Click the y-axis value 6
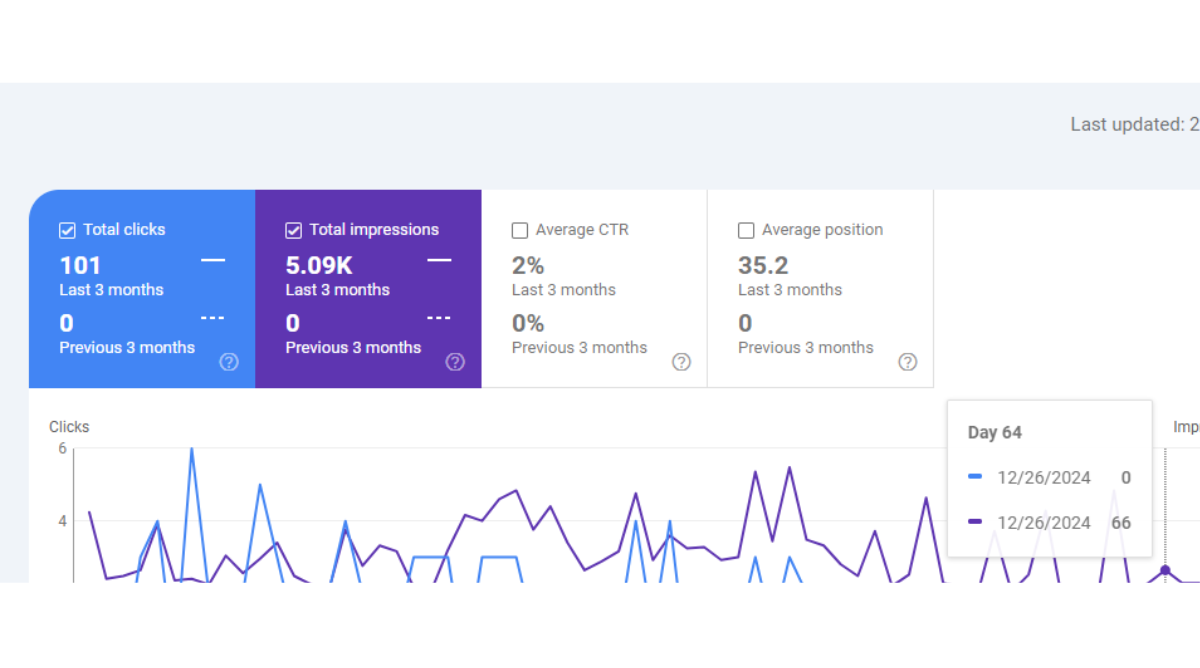 62,449
